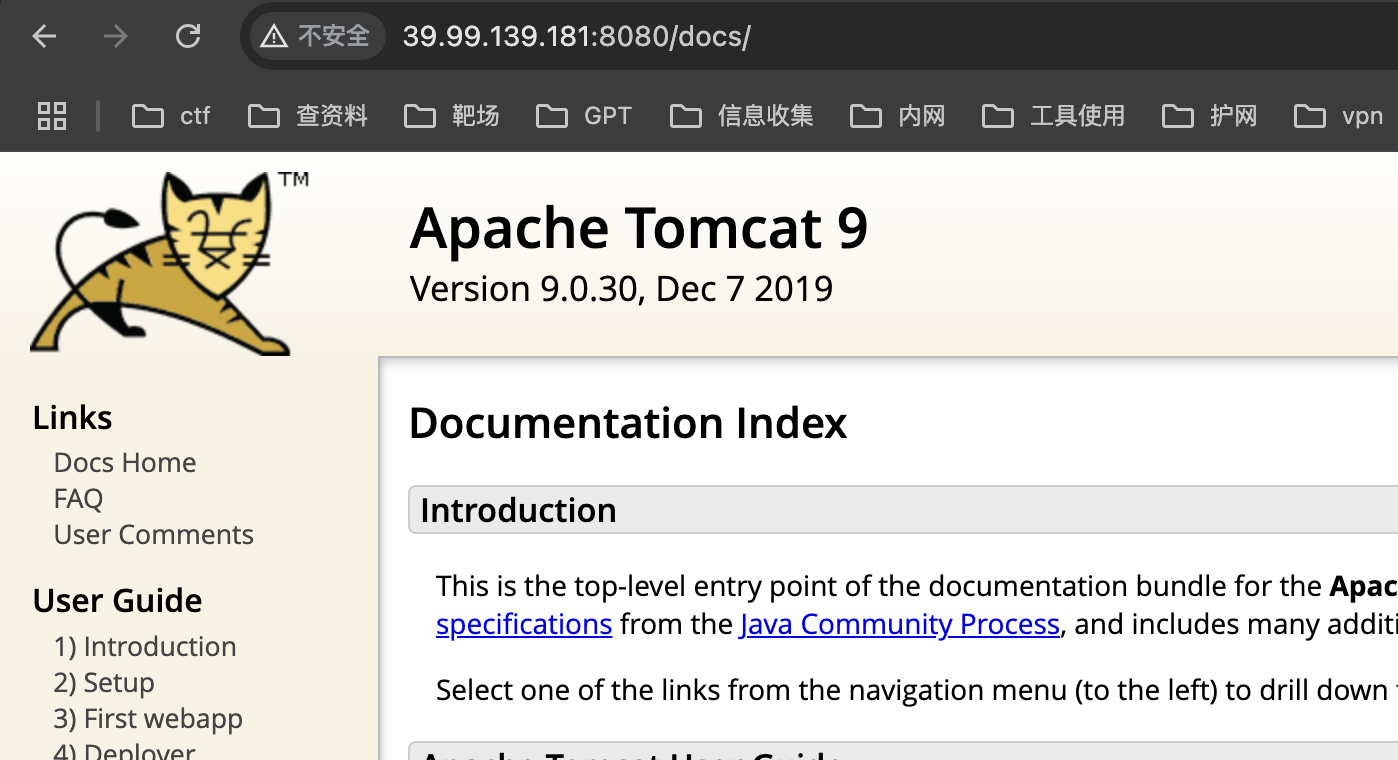Open the 信息收集 bookmark folder
Viewport: 1398px width, 760px height.
pyautogui.click(x=742, y=116)
